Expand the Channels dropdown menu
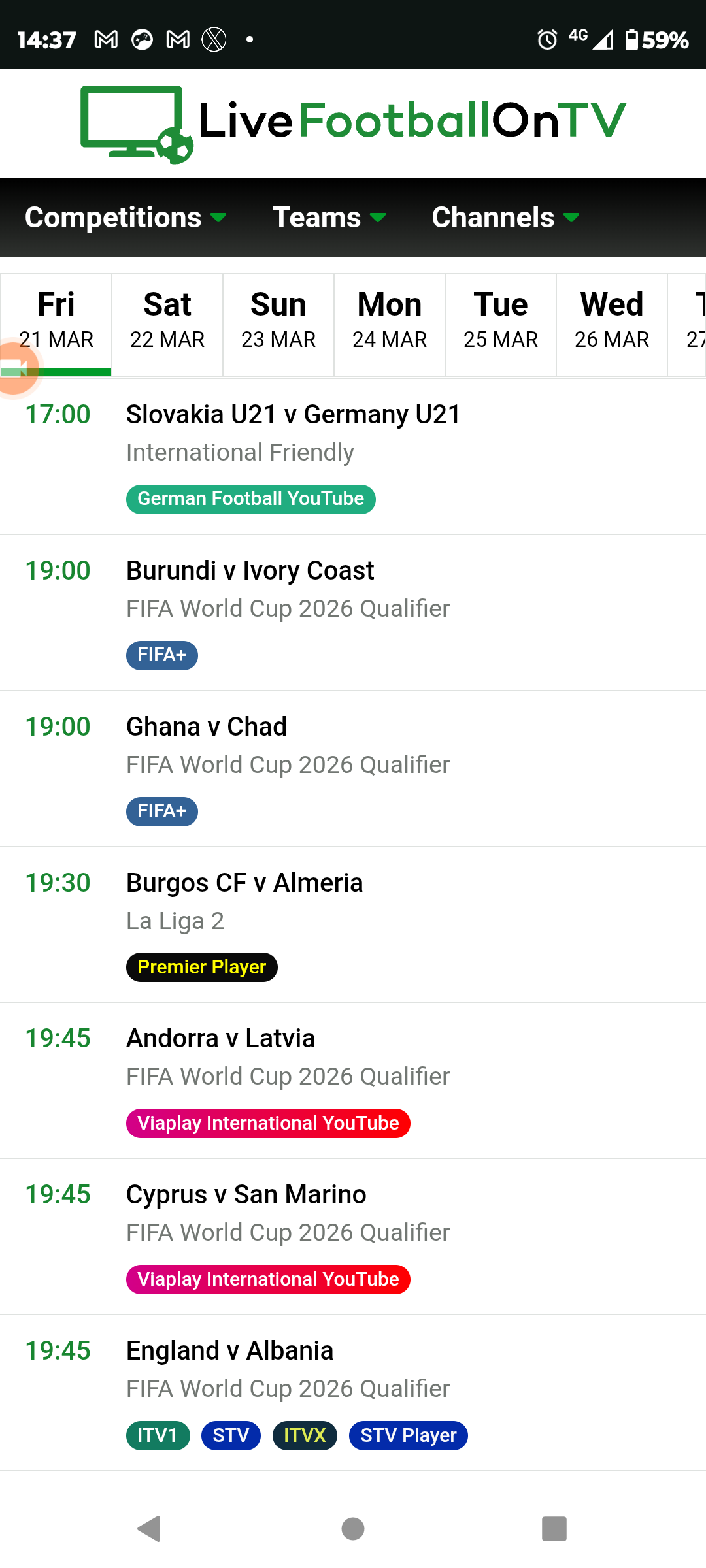The height and width of the screenshot is (1568, 706). tap(506, 218)
